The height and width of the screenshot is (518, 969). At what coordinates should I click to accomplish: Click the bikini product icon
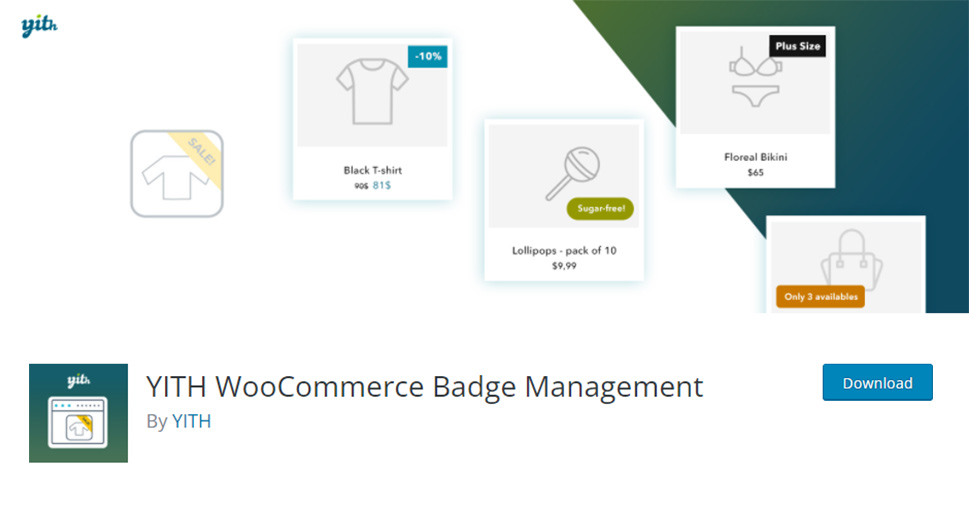click(x=755, y=77)
